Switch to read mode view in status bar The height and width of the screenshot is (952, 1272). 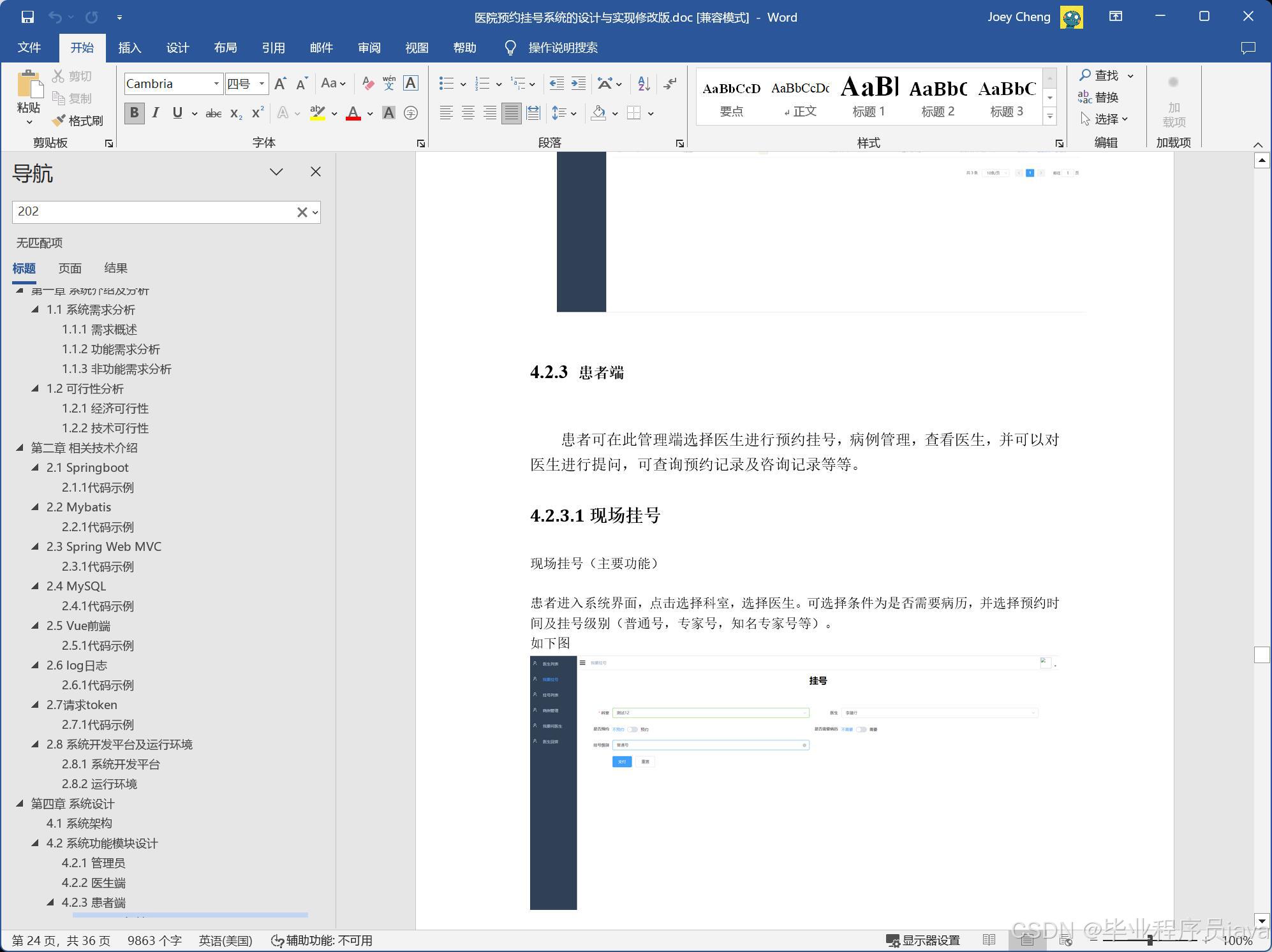pos(989,941)
